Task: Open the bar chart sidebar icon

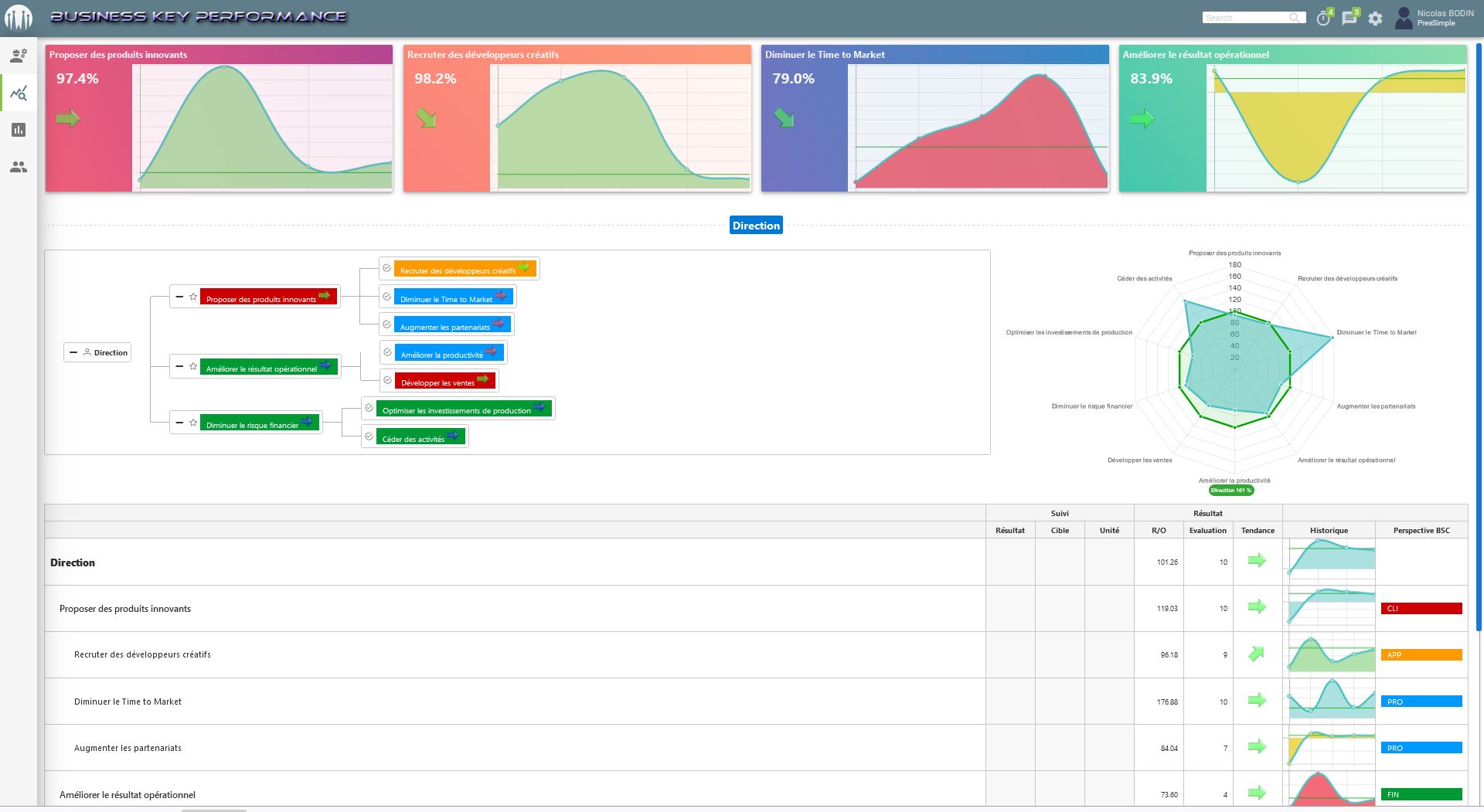Action: (19, 130)
